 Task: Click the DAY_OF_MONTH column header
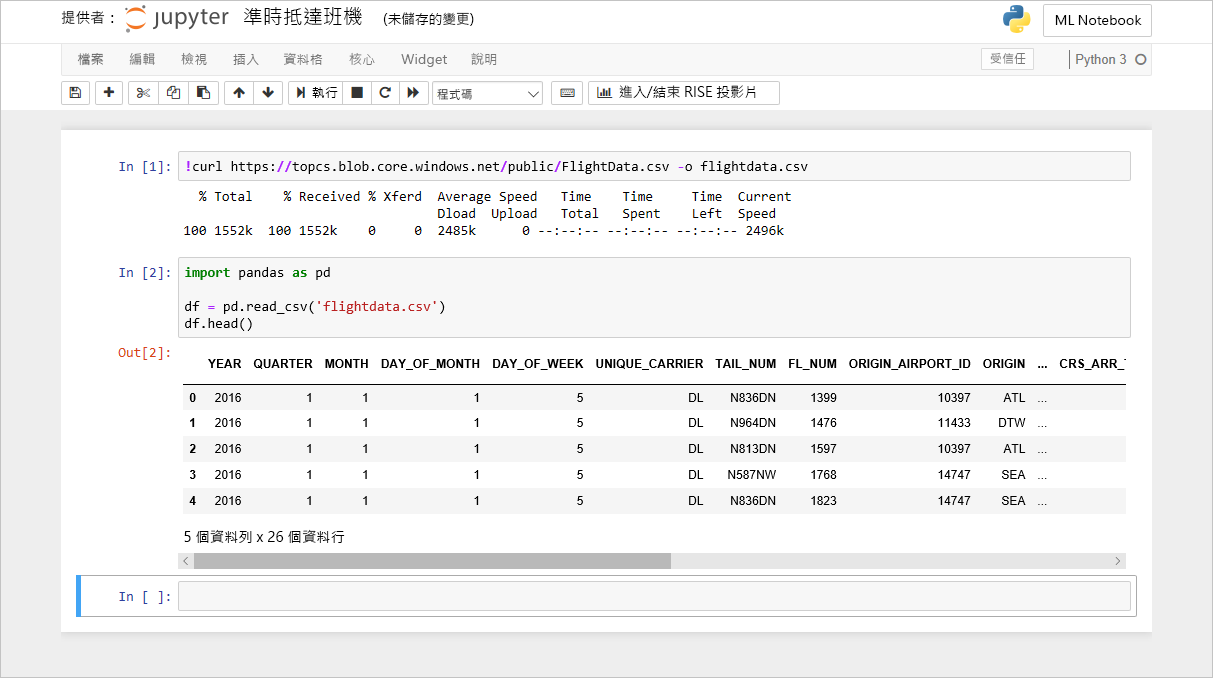pyautogui.click(x=430, y=364)
